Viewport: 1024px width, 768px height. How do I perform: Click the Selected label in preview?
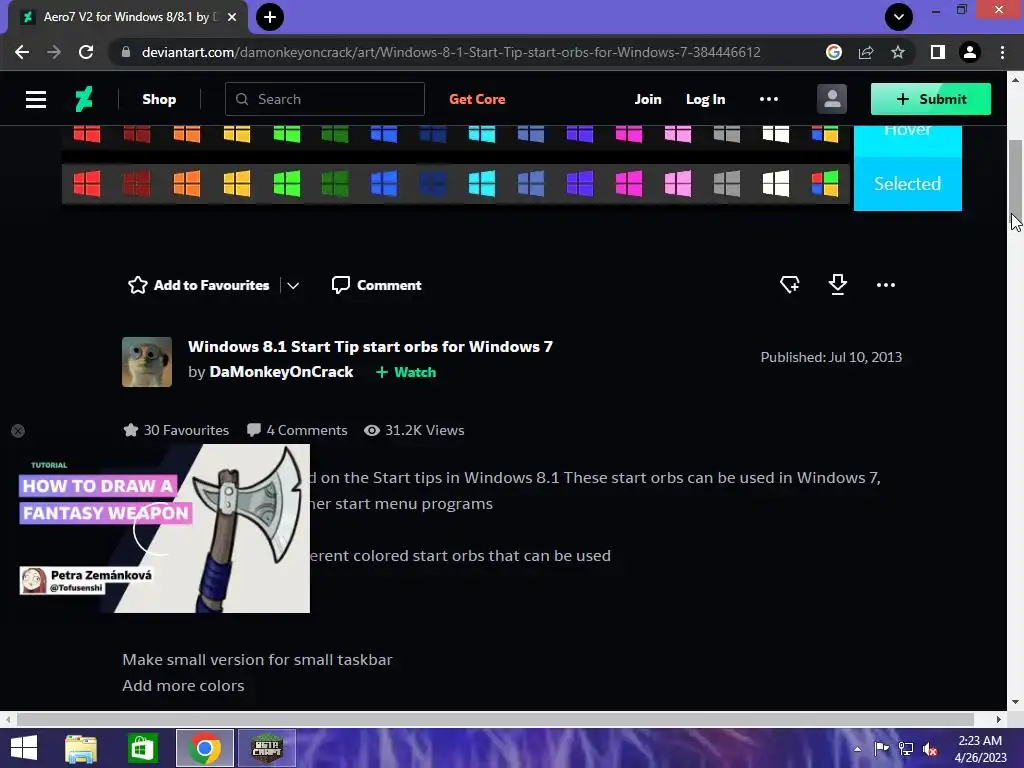tap(908, 184)
